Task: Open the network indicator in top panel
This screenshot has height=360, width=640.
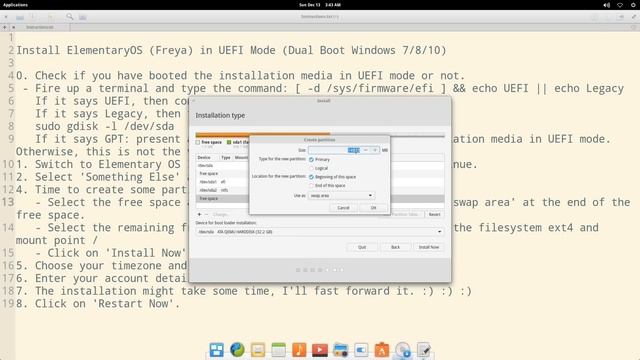Action: tap(620, 5)
